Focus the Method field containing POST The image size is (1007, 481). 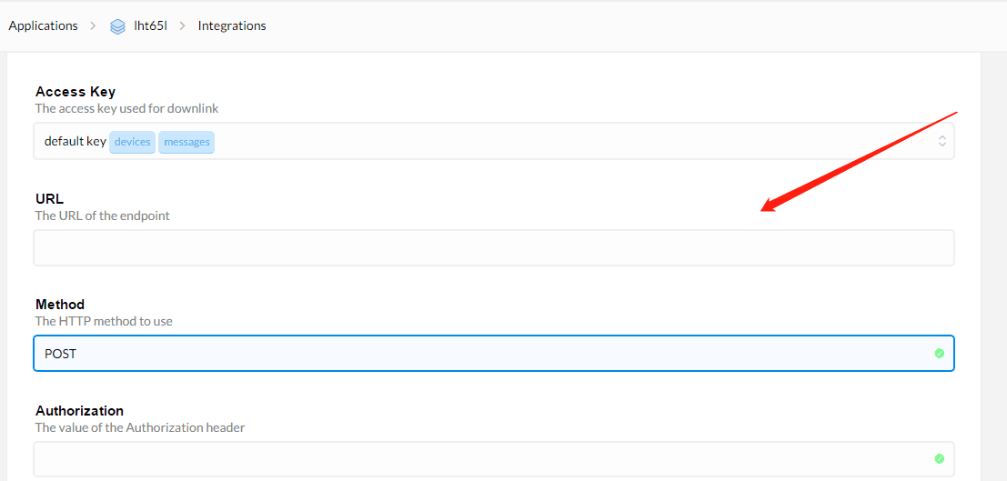click(x=493, y=353)
